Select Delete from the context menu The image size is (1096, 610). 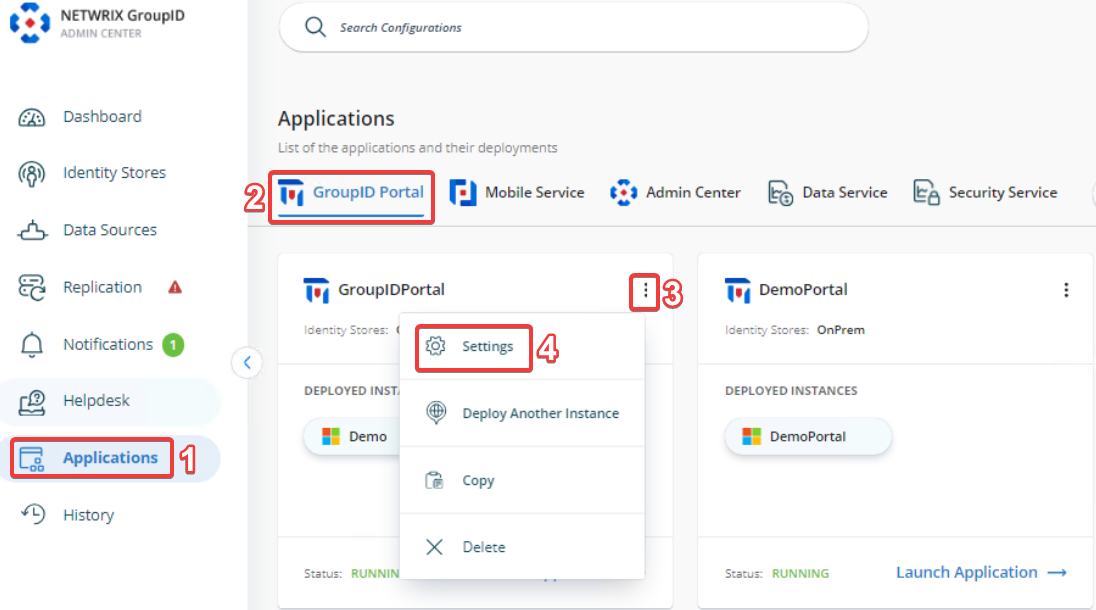point(483,548)
